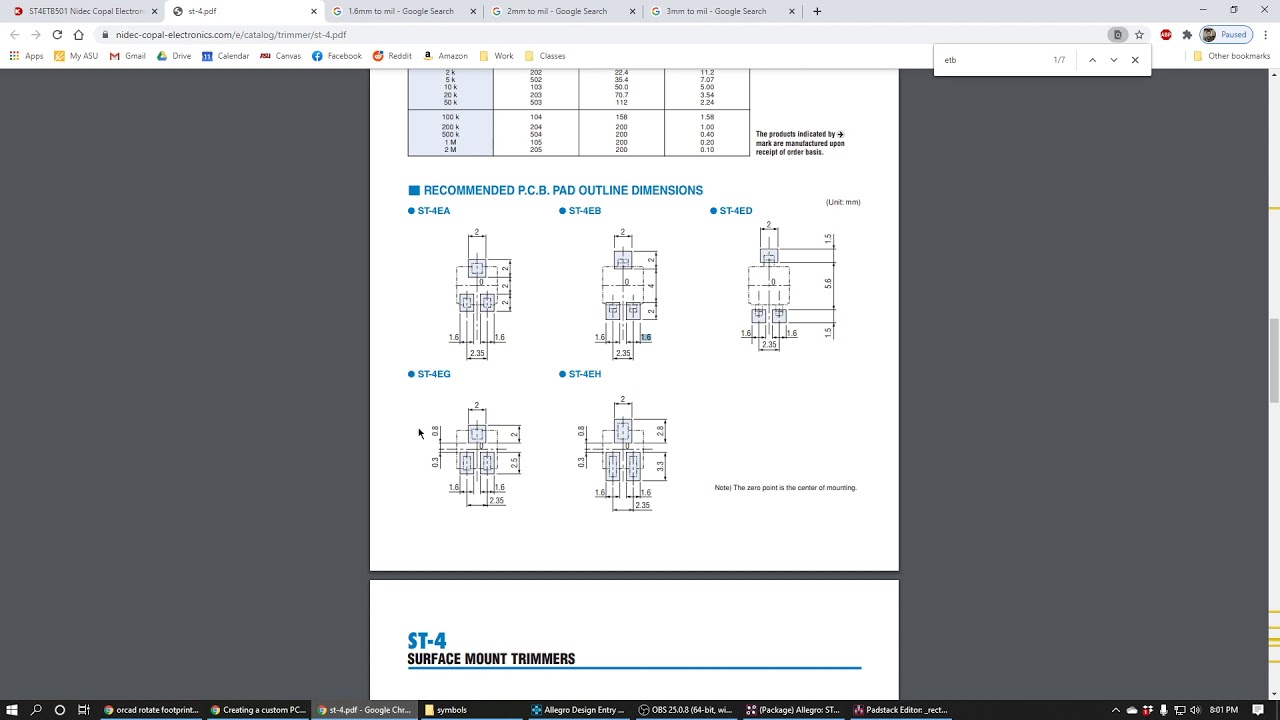The width and height of the screenshot is (1280, 720).
Task: Go forward to the next page
Action: (36, 34)
